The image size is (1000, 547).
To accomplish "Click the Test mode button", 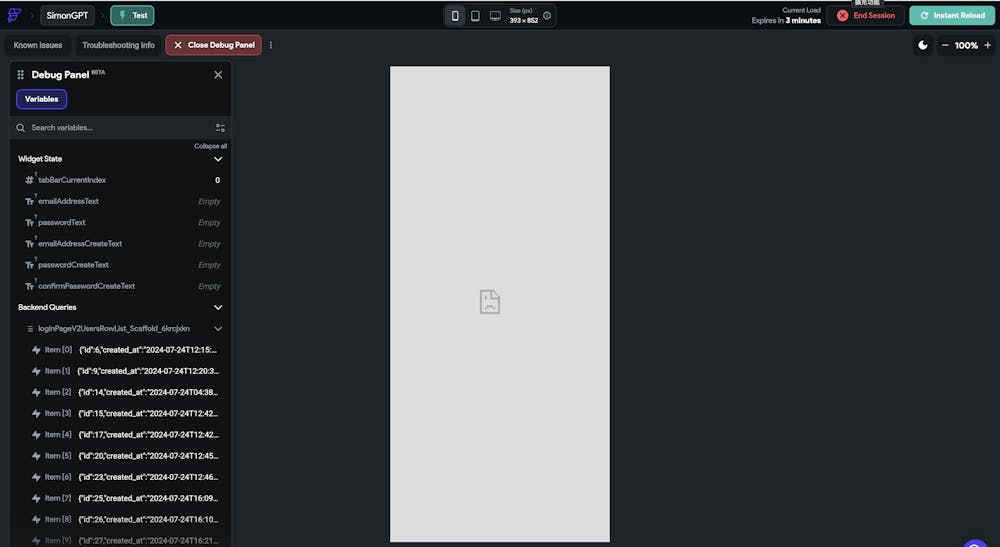I will pyautogui.click(x=132, y=15).
